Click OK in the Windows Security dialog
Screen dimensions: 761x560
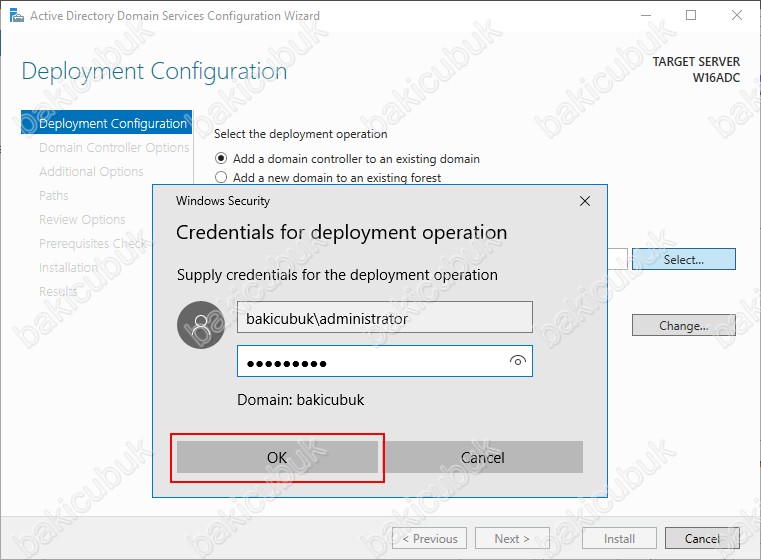point(277,457)
